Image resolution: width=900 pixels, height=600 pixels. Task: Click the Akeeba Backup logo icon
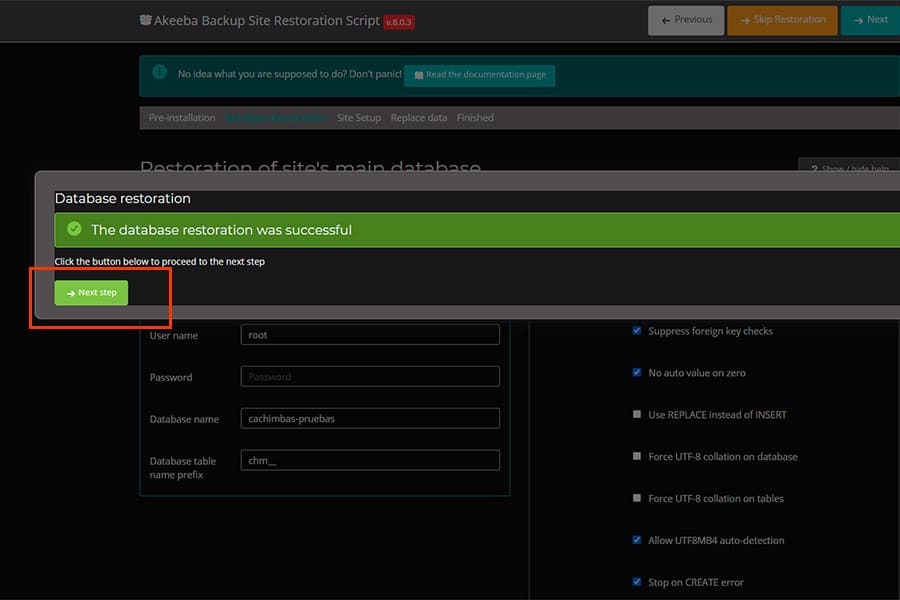(x=145, y=20)
